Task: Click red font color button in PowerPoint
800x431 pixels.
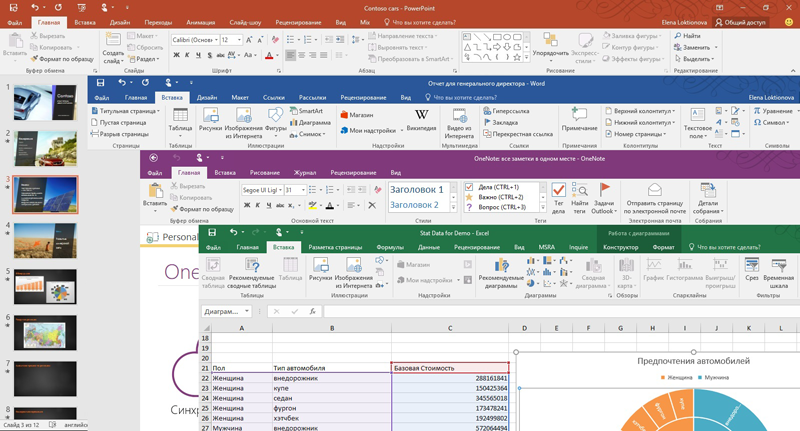Action: [269, 55]
